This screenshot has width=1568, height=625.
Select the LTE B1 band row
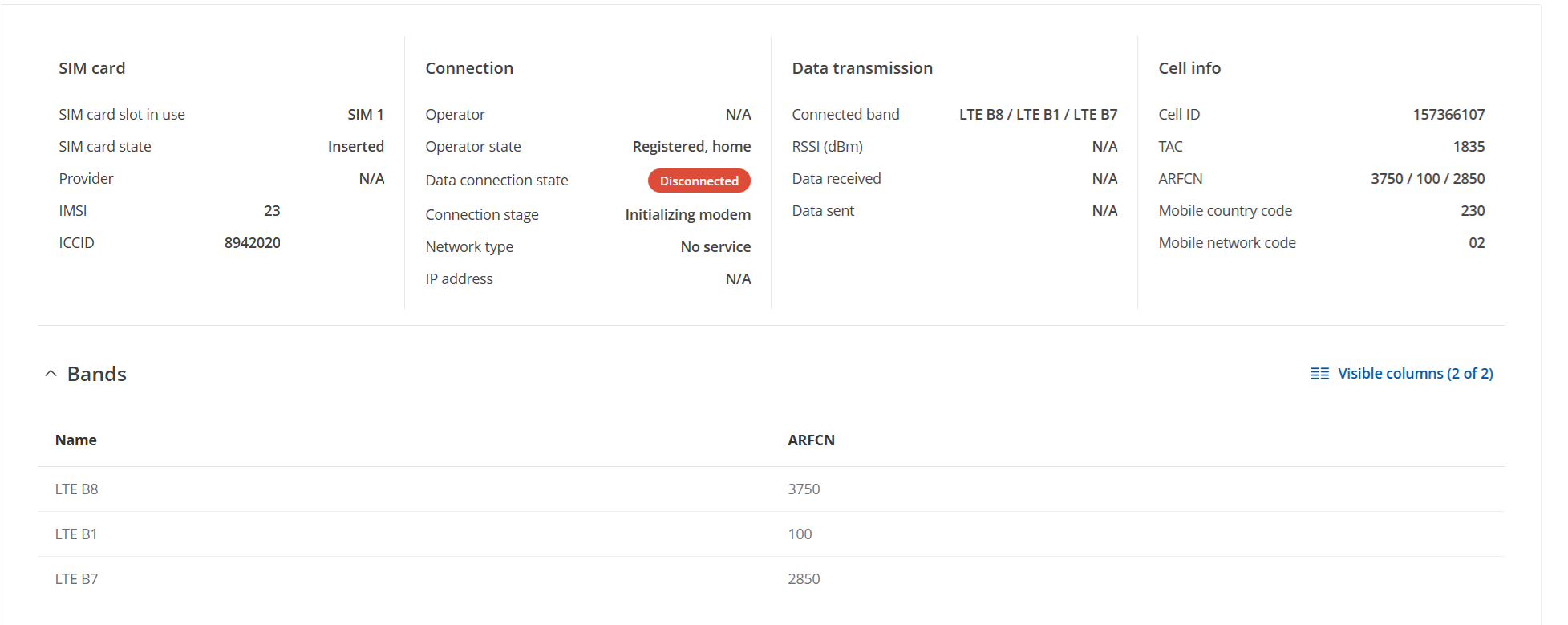click(771, 534)
